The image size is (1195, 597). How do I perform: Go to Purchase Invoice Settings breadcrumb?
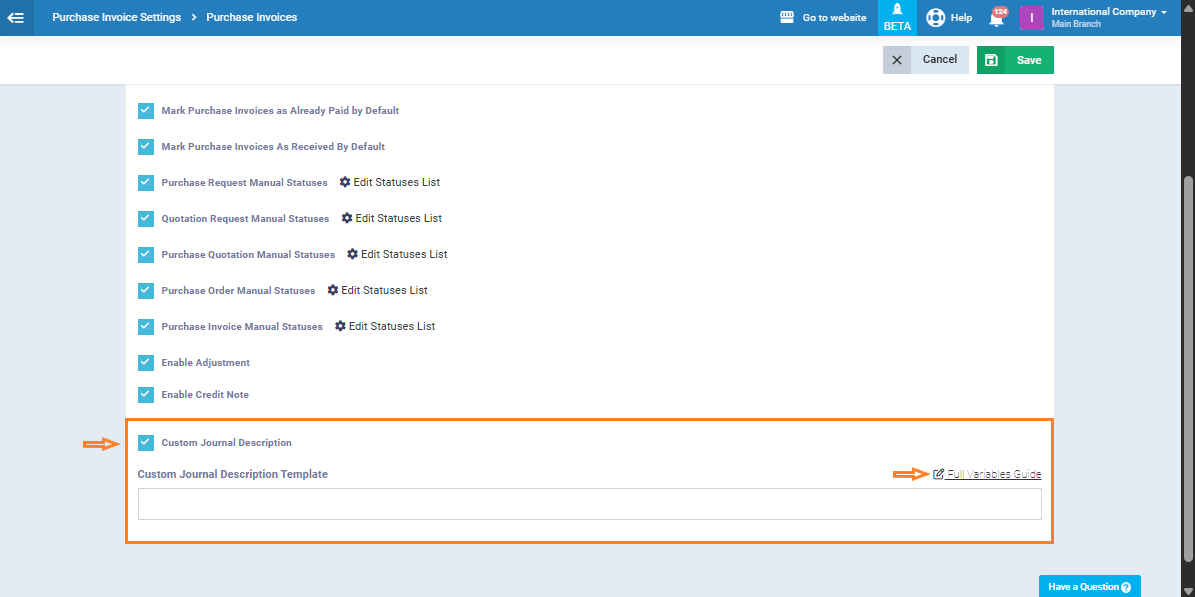click(x=116, y=17)
